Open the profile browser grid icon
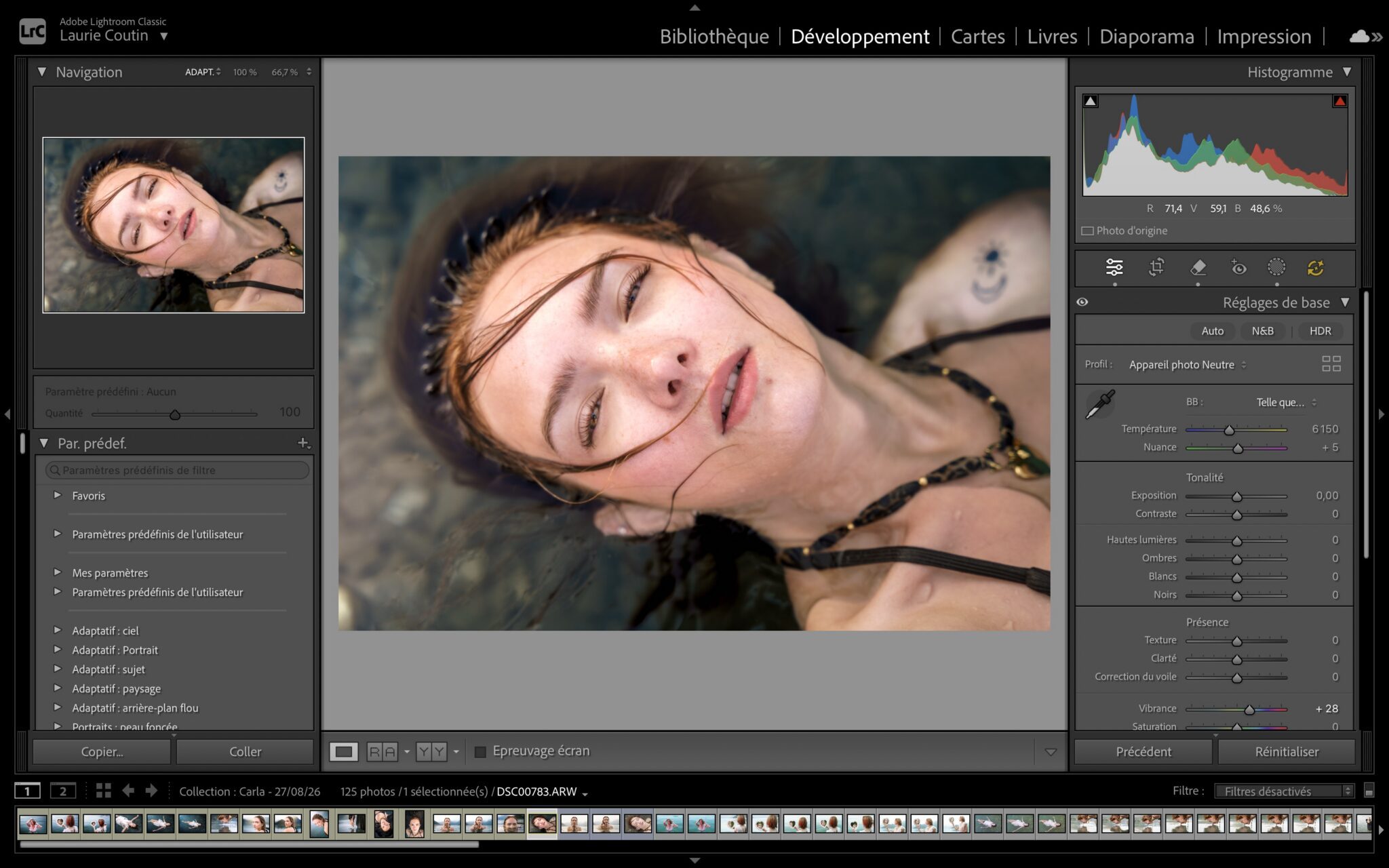 point(1331,364)
